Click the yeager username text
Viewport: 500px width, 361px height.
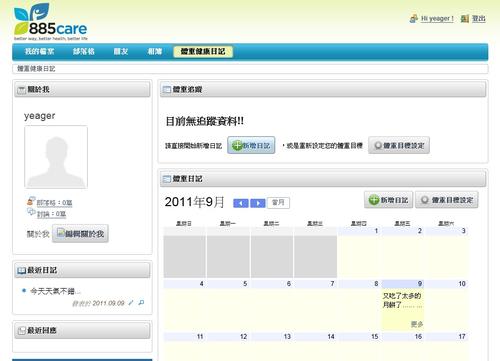click(39, 116)
